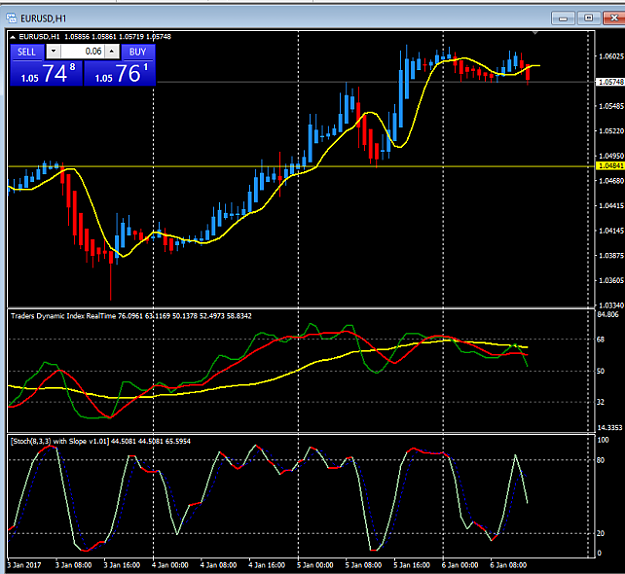Screen dimensions: 625x574
Task: Click the chart shift triangle marker at top
Action: tap(535, 33)
